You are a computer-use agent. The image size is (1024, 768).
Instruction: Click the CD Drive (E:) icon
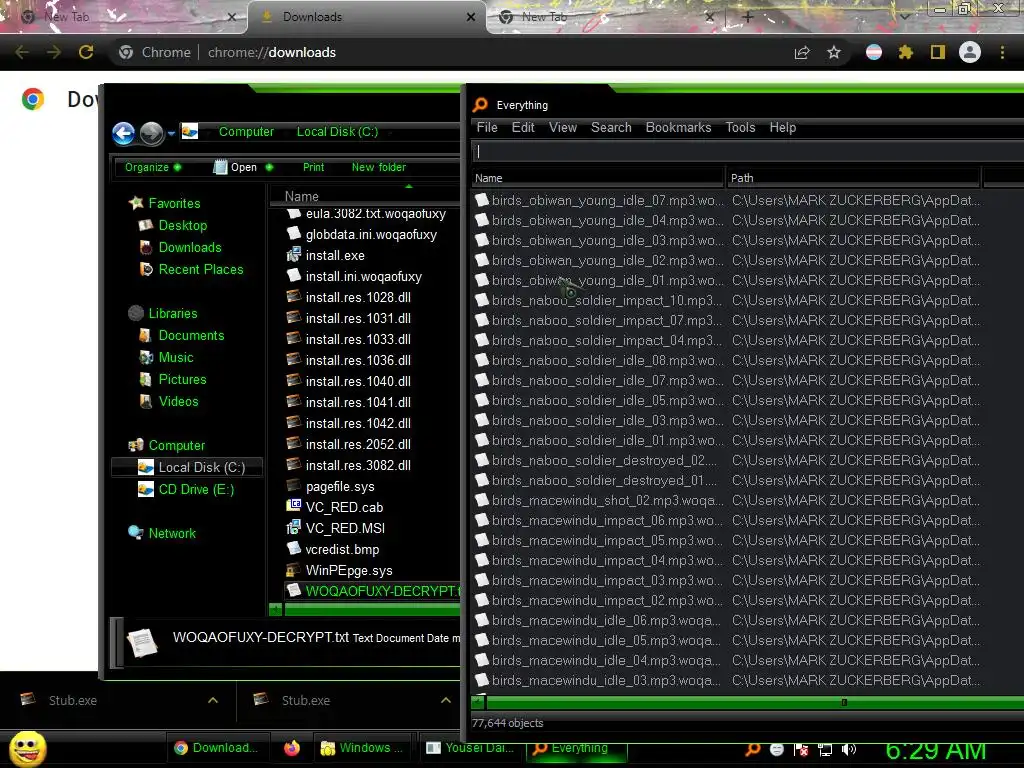pyautogui.click(x=146, y=489)
